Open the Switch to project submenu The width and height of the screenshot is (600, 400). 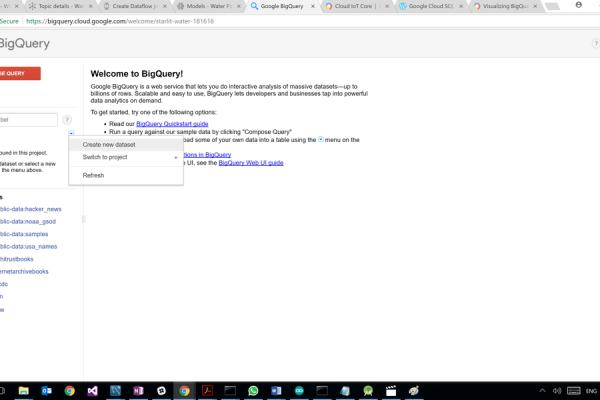pyautogui.click(x=126, y=157)
